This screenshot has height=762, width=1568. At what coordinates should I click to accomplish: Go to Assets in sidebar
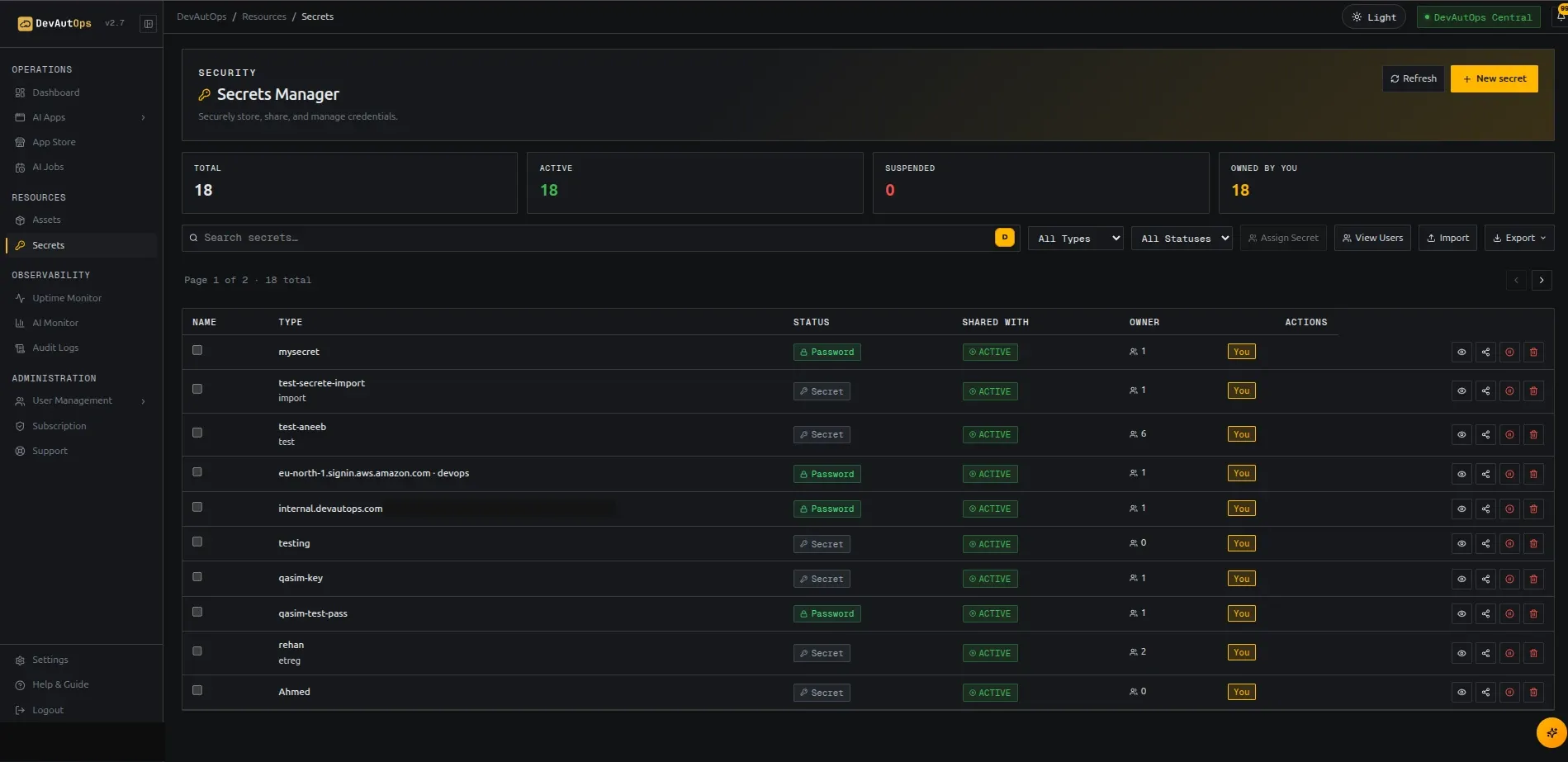(x=80, y=220)
